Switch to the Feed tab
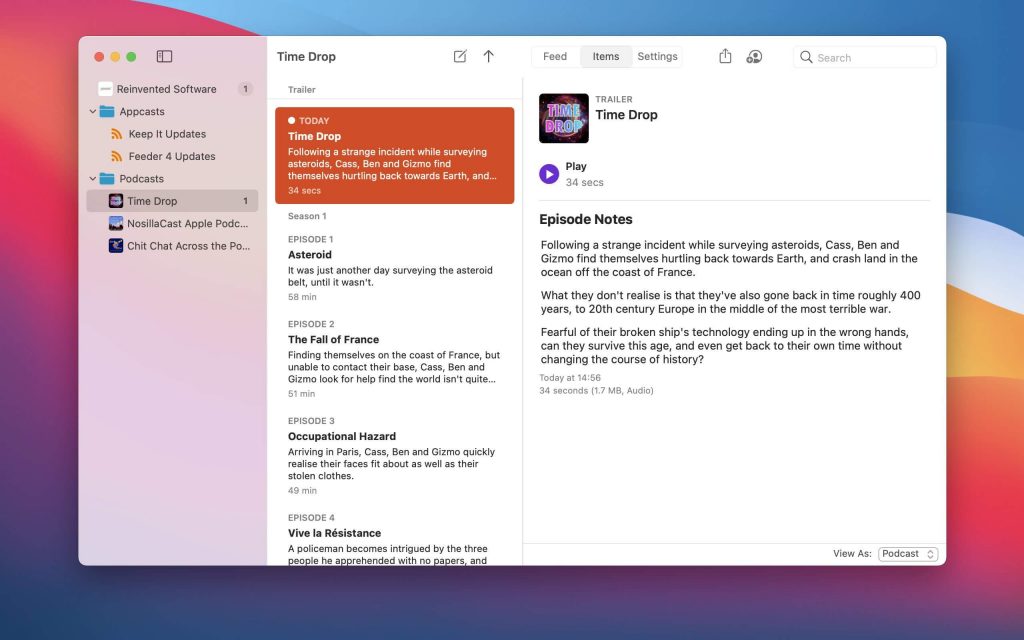1024x640 pixels. tap(555, 57)
